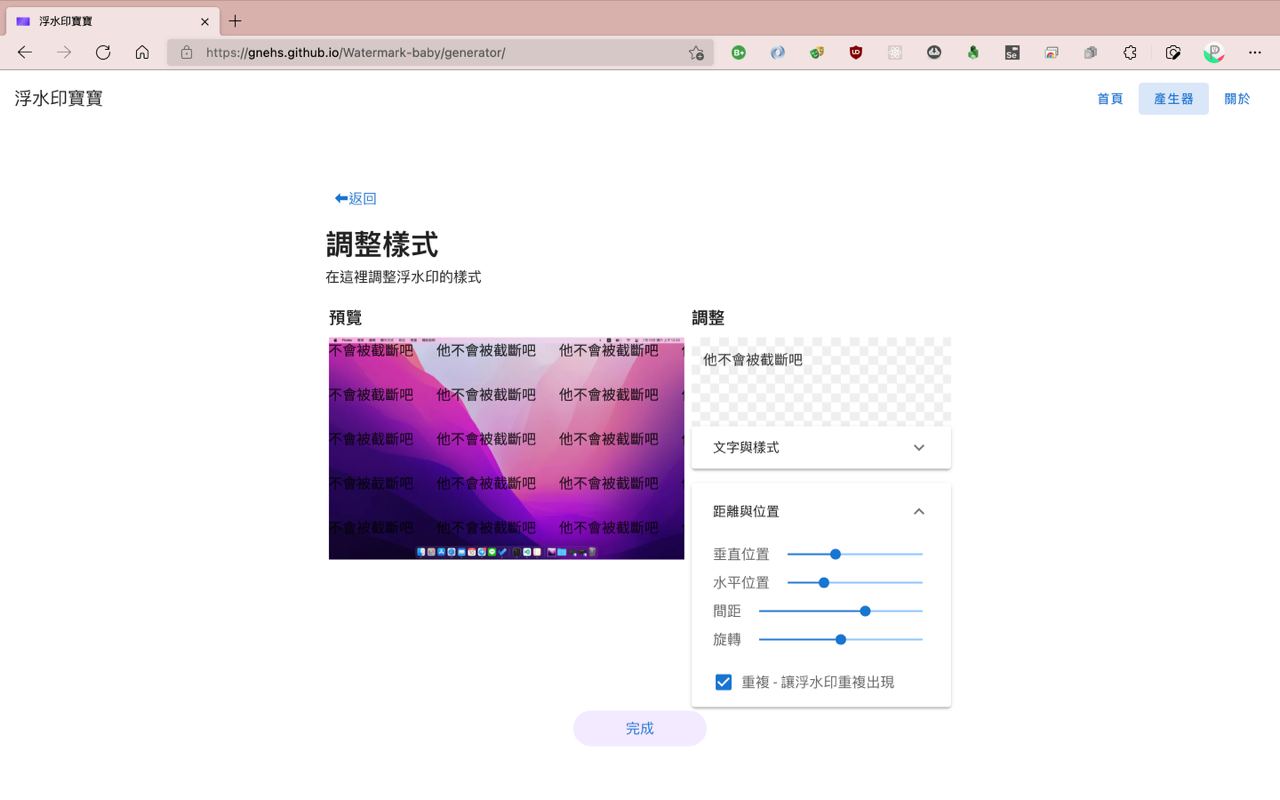
Task: Go to 首頁 navigation item
Action: pos(1110,99)
